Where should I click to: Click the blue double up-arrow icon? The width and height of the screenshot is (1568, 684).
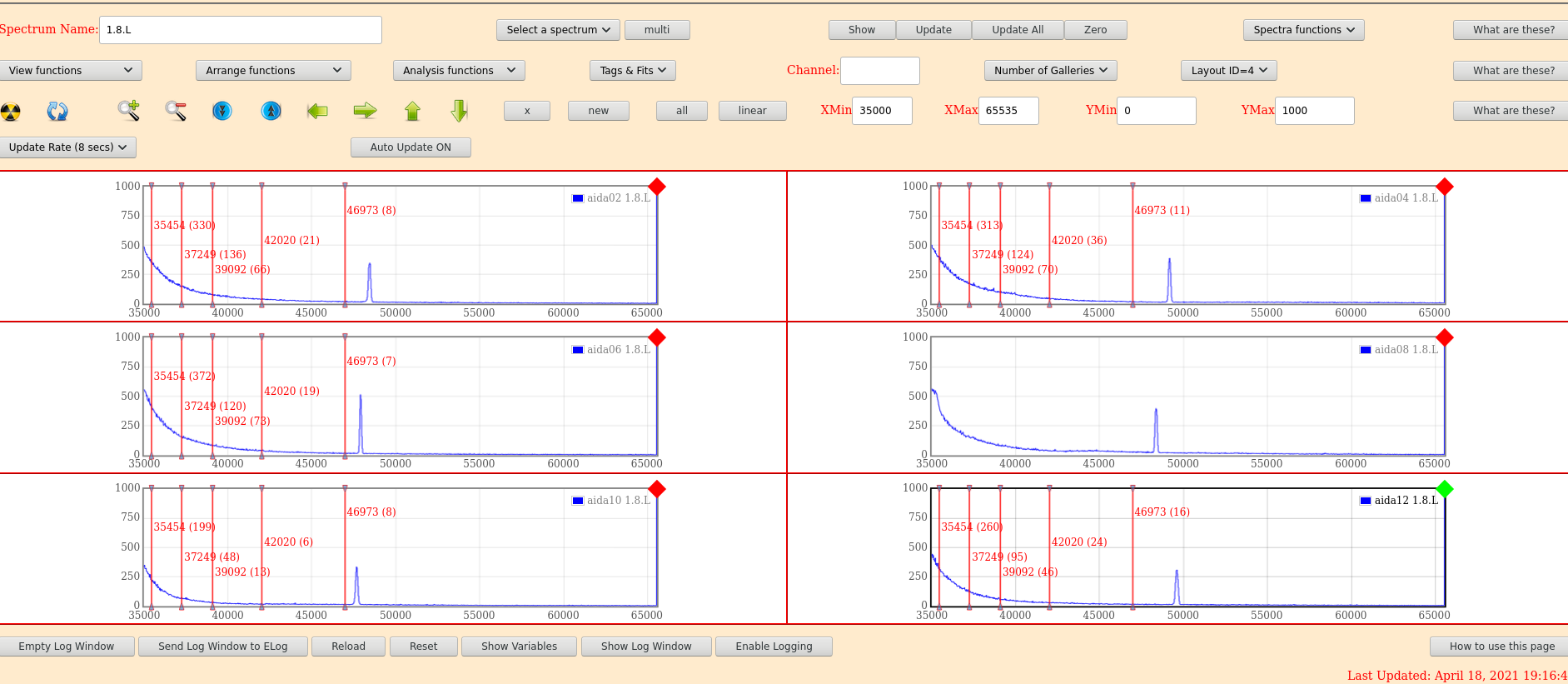tap(271, 111)
